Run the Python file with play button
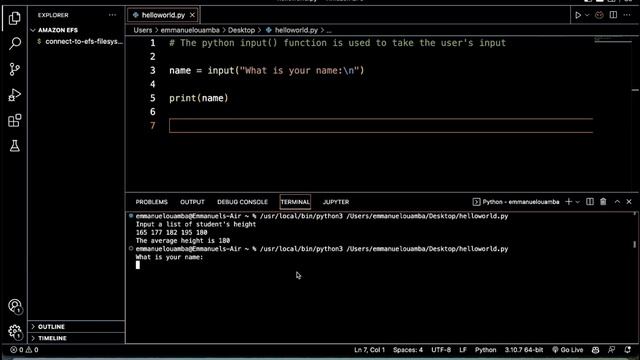Screen dimensions: 640x360 click(x=578, y=15)
